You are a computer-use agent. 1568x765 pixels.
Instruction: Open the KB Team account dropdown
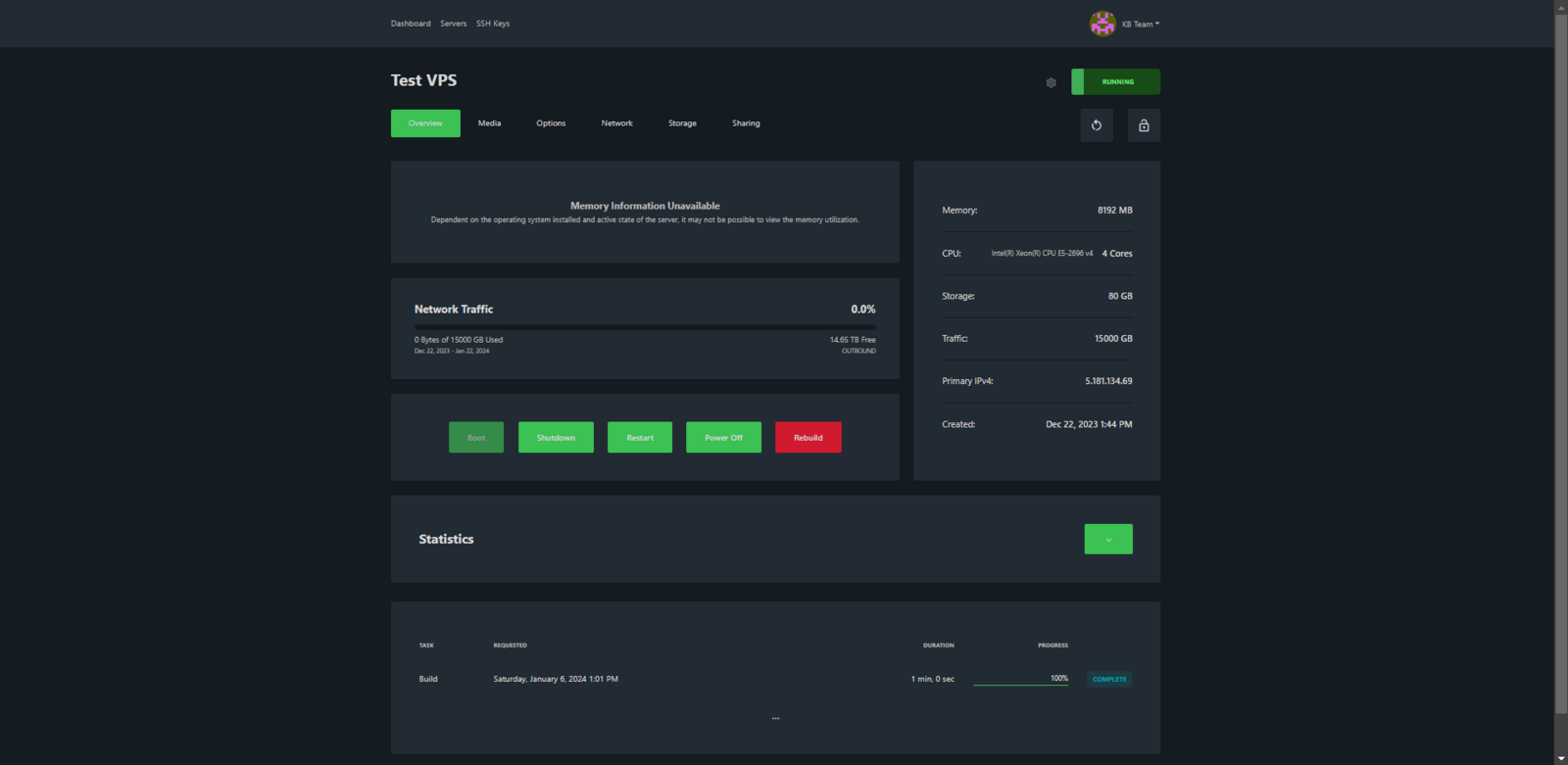point(1140,24)
